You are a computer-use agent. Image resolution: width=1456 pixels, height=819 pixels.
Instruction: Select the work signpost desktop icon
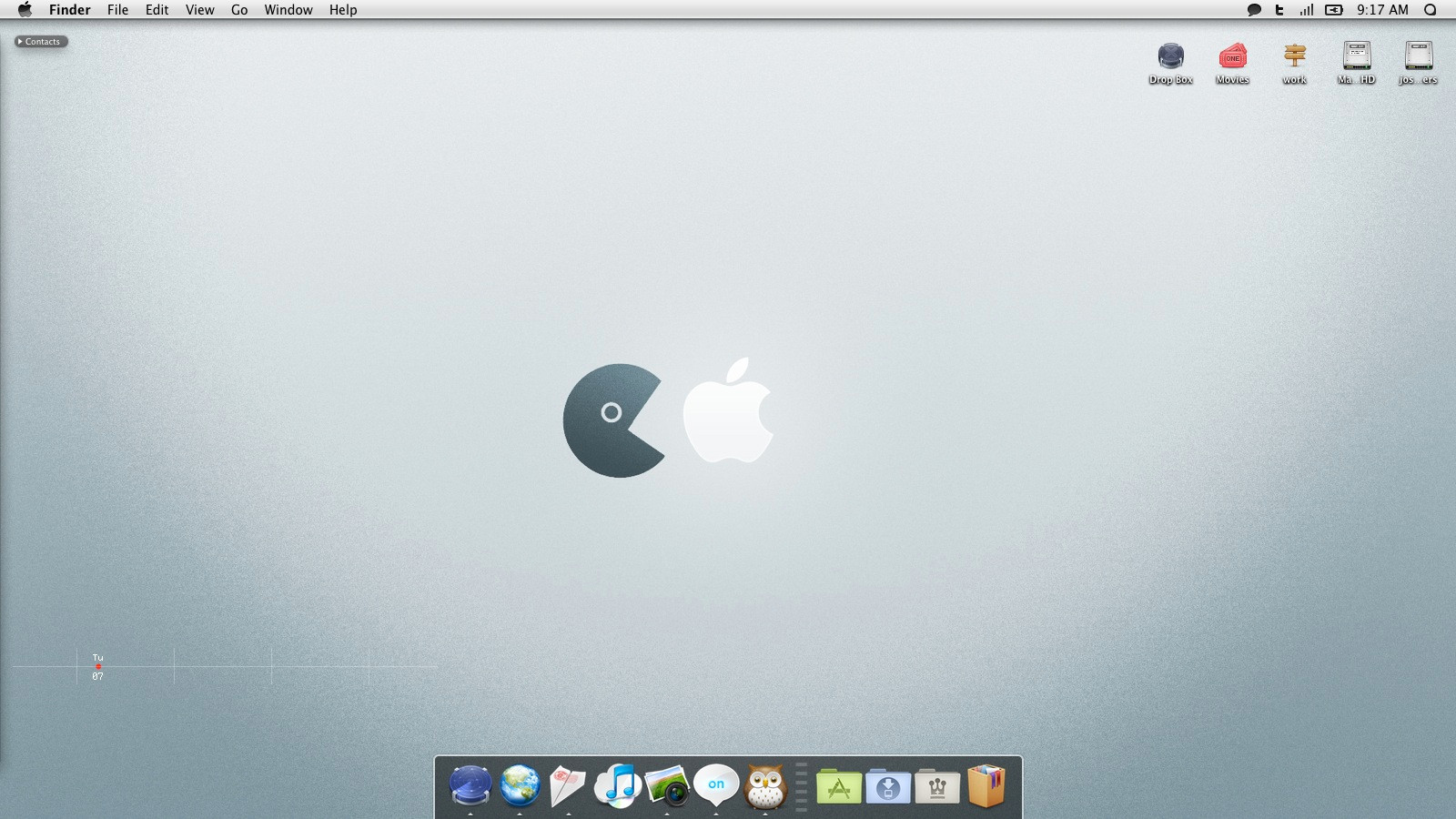1295,63
